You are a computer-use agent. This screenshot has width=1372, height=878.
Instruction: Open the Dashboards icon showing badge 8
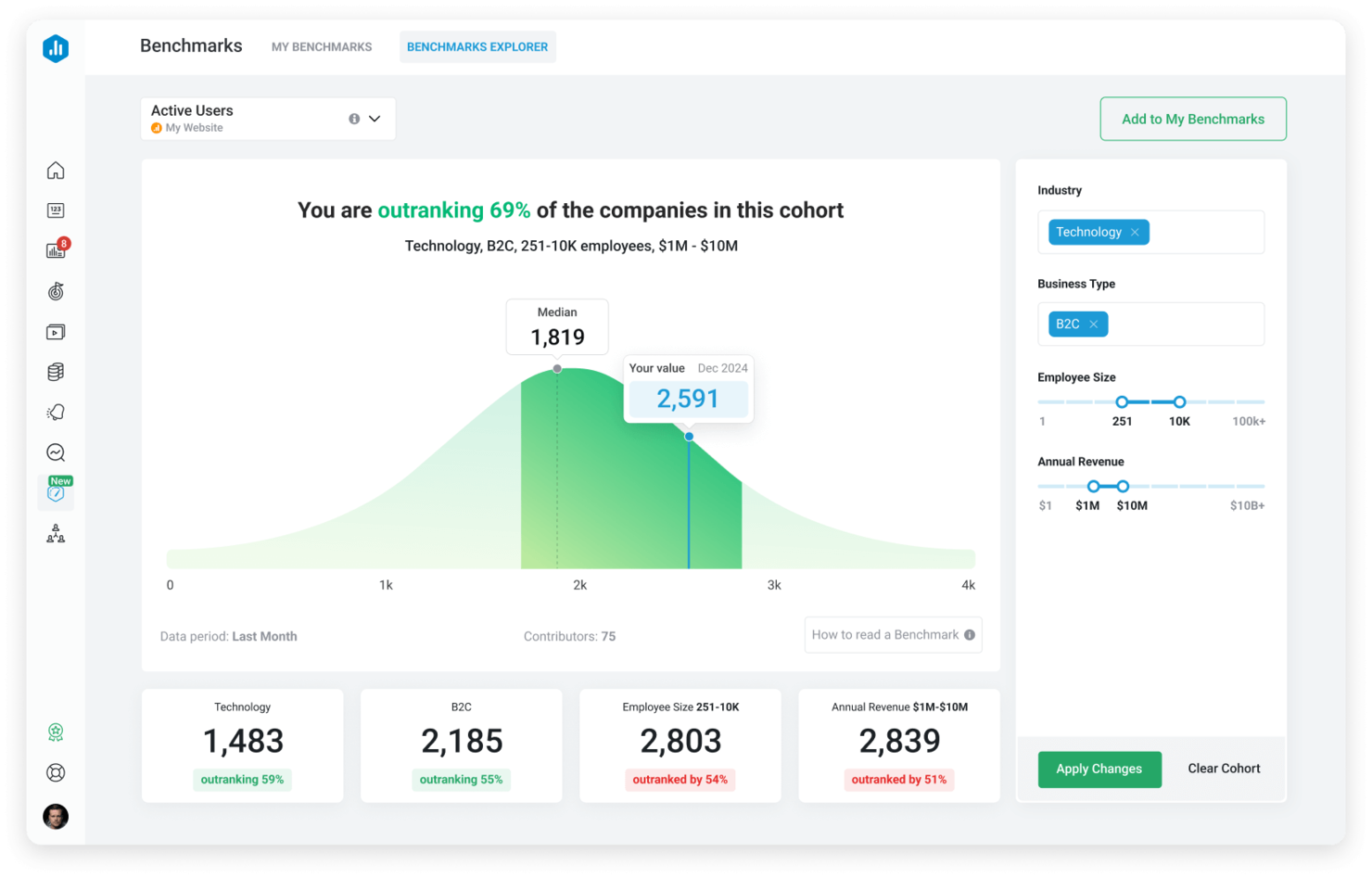56,250
